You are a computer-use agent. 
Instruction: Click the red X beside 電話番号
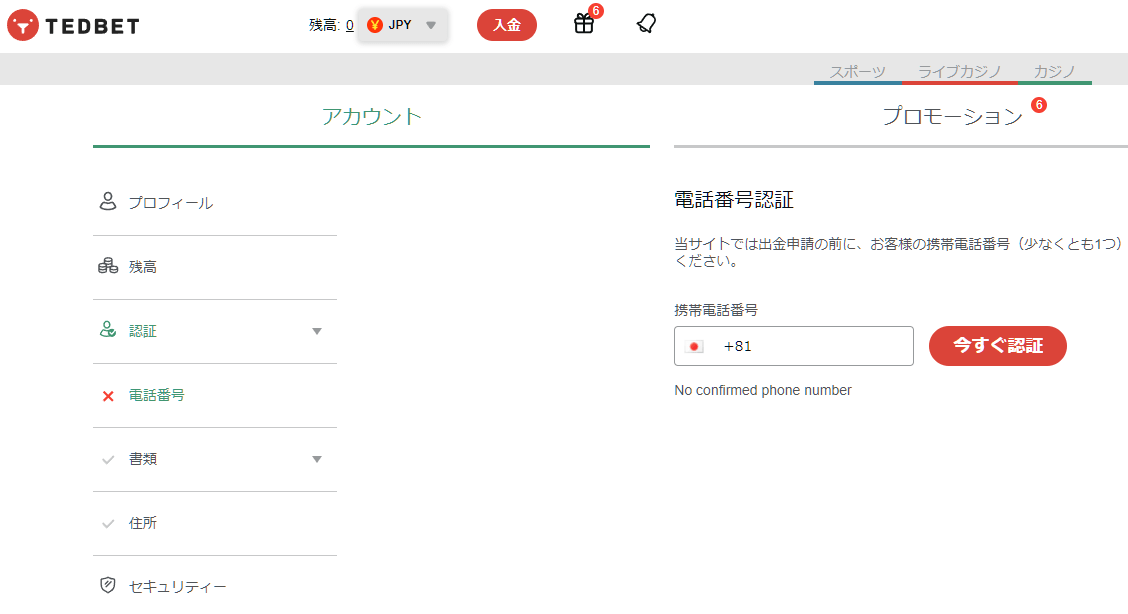point(108,395)
